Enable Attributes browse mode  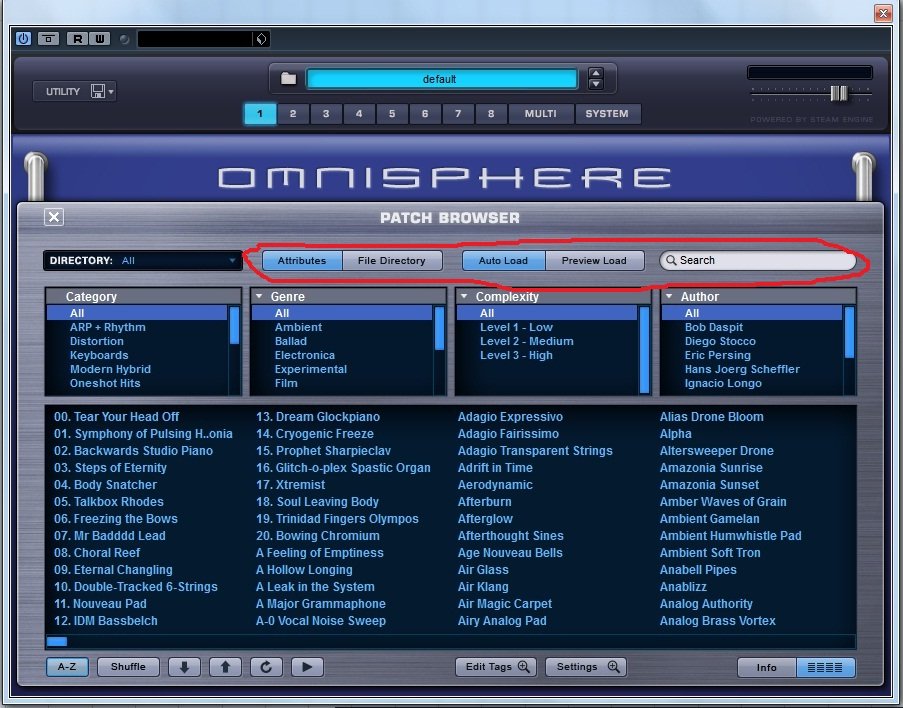(302, 260)
